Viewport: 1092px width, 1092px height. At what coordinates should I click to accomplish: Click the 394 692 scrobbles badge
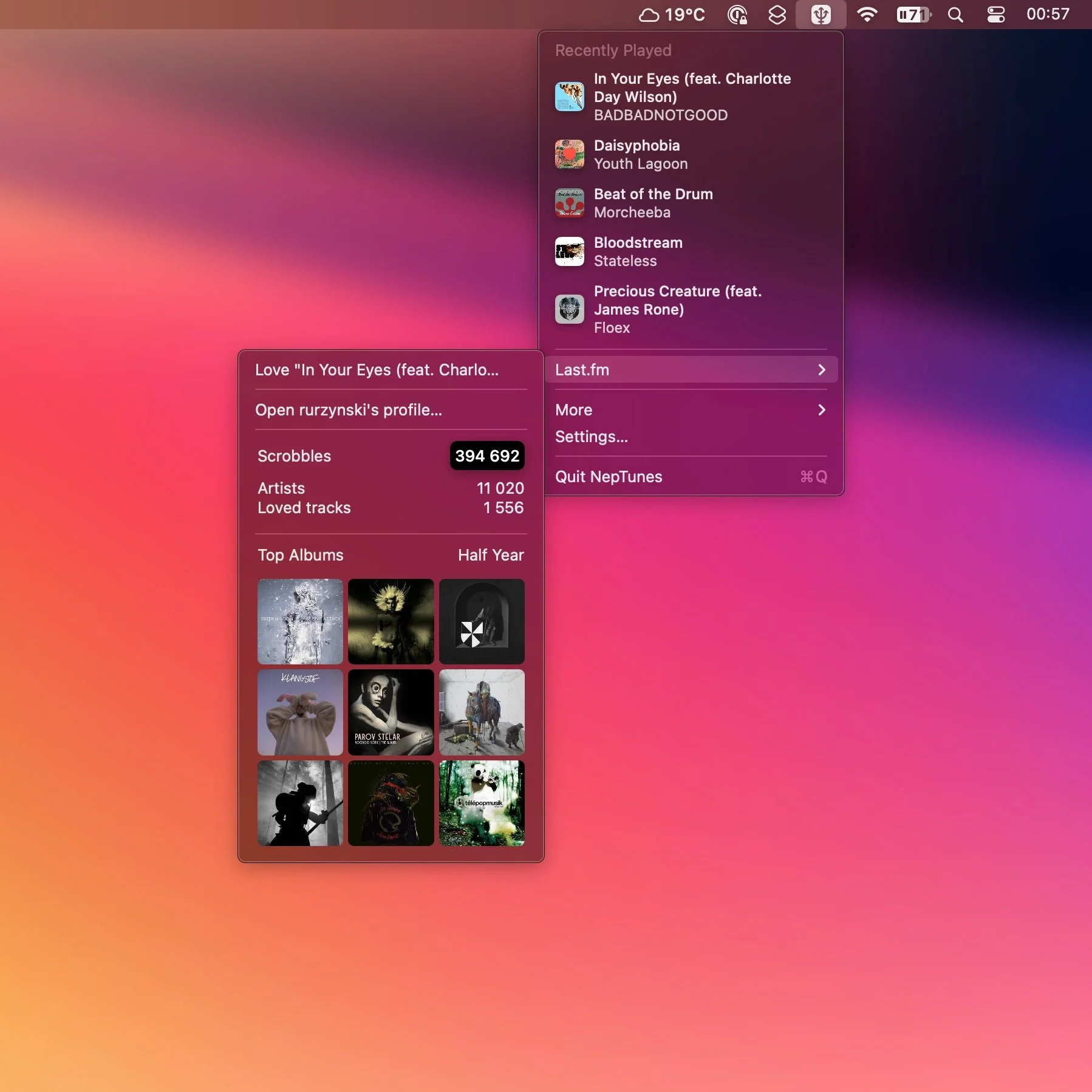487,456
